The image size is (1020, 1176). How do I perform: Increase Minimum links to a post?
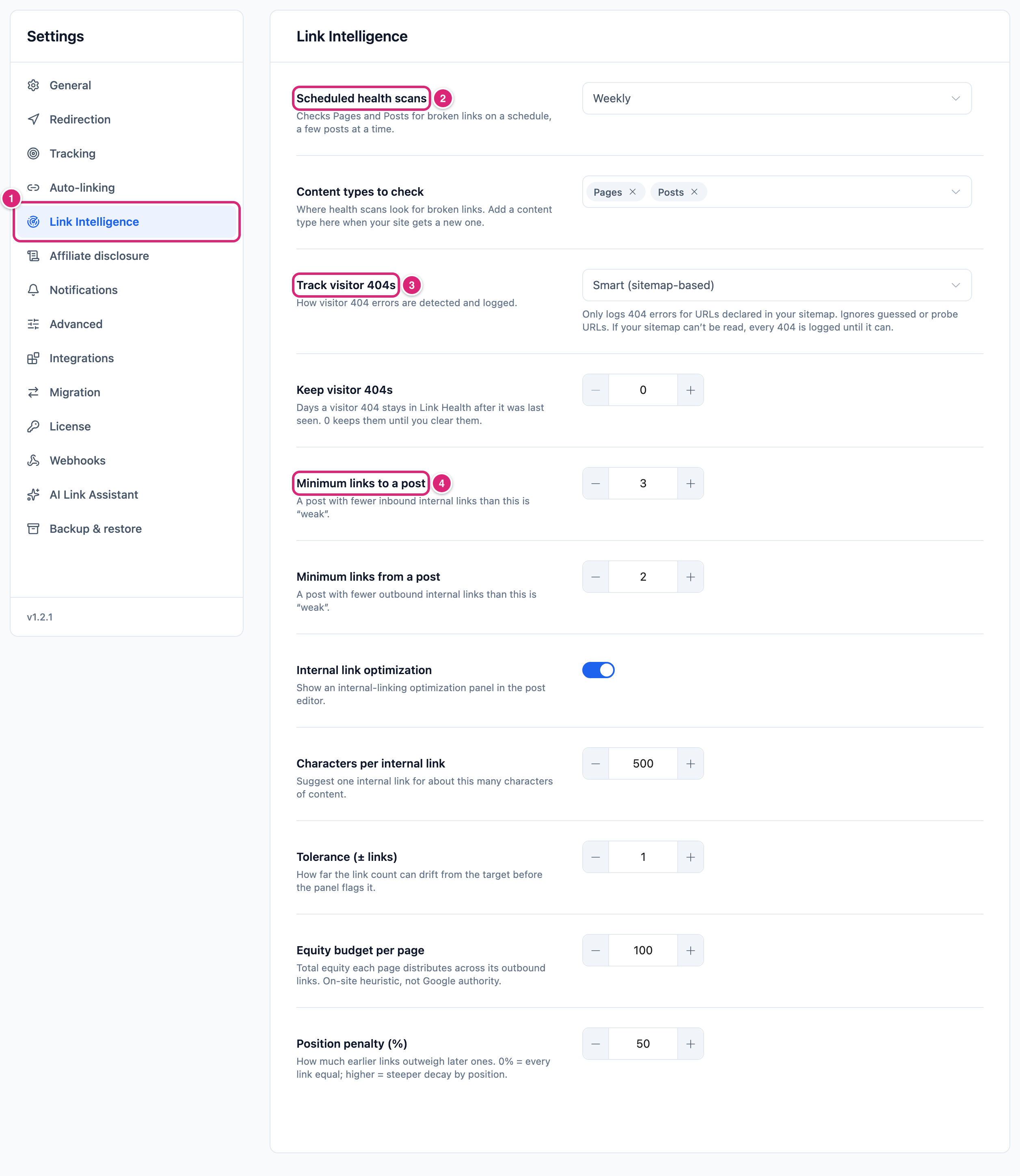point(690,483)
